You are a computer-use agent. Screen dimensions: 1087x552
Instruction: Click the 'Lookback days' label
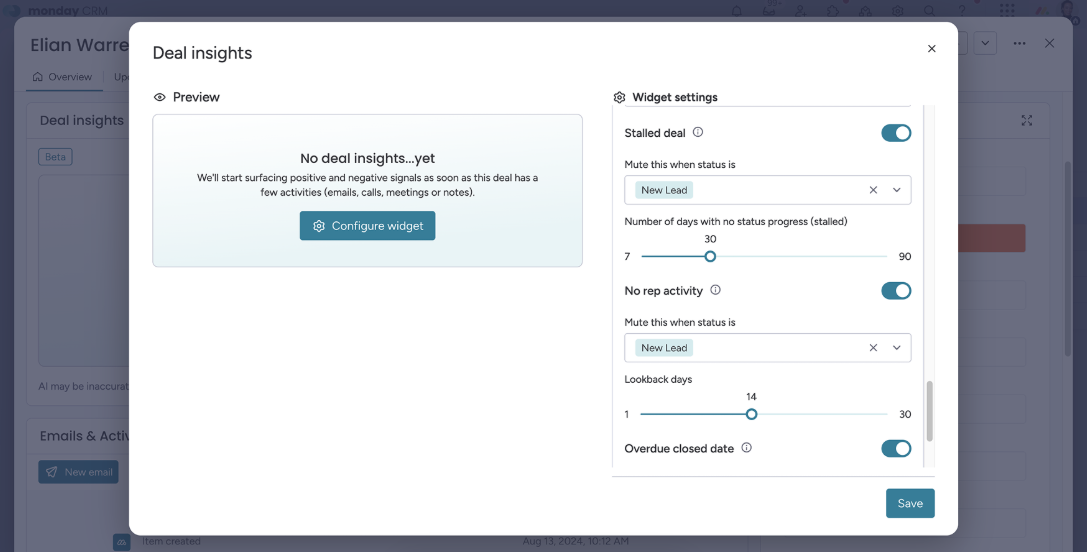pos(659,379)
